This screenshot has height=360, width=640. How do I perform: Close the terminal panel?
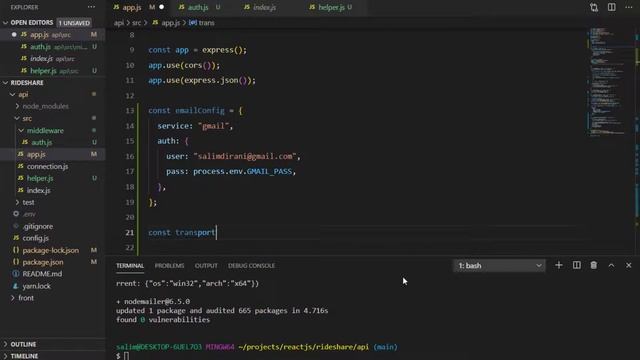(629, 265)
